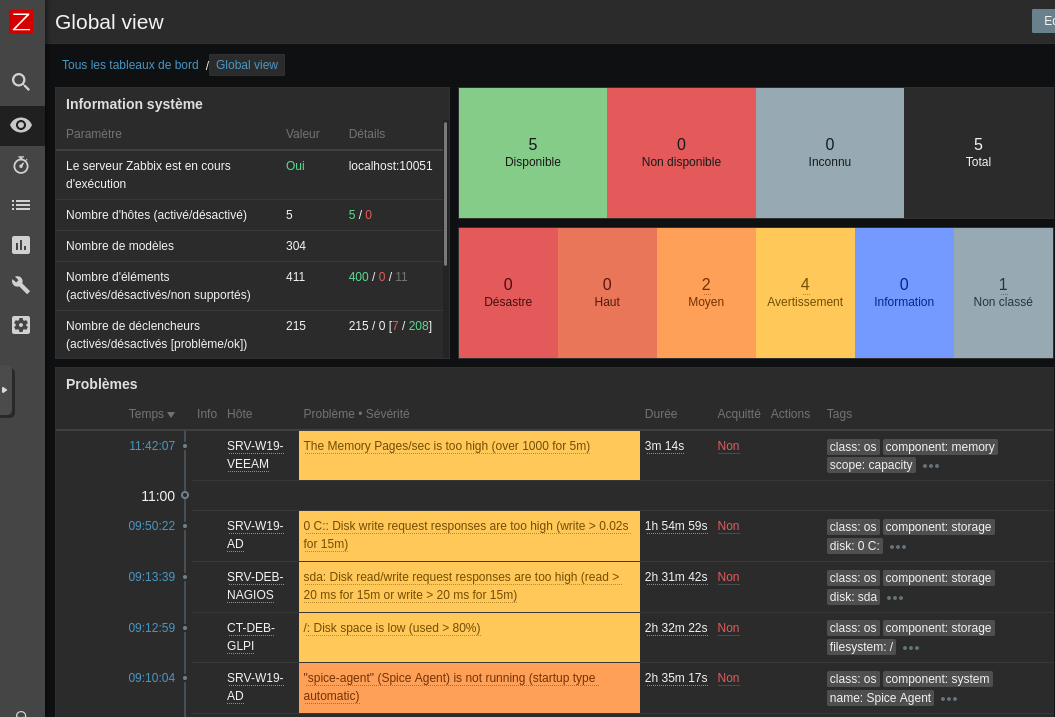This screenshot has width=1055, height=717.
Task: Click the Nombre de modèles row
Action: (250, 246)
